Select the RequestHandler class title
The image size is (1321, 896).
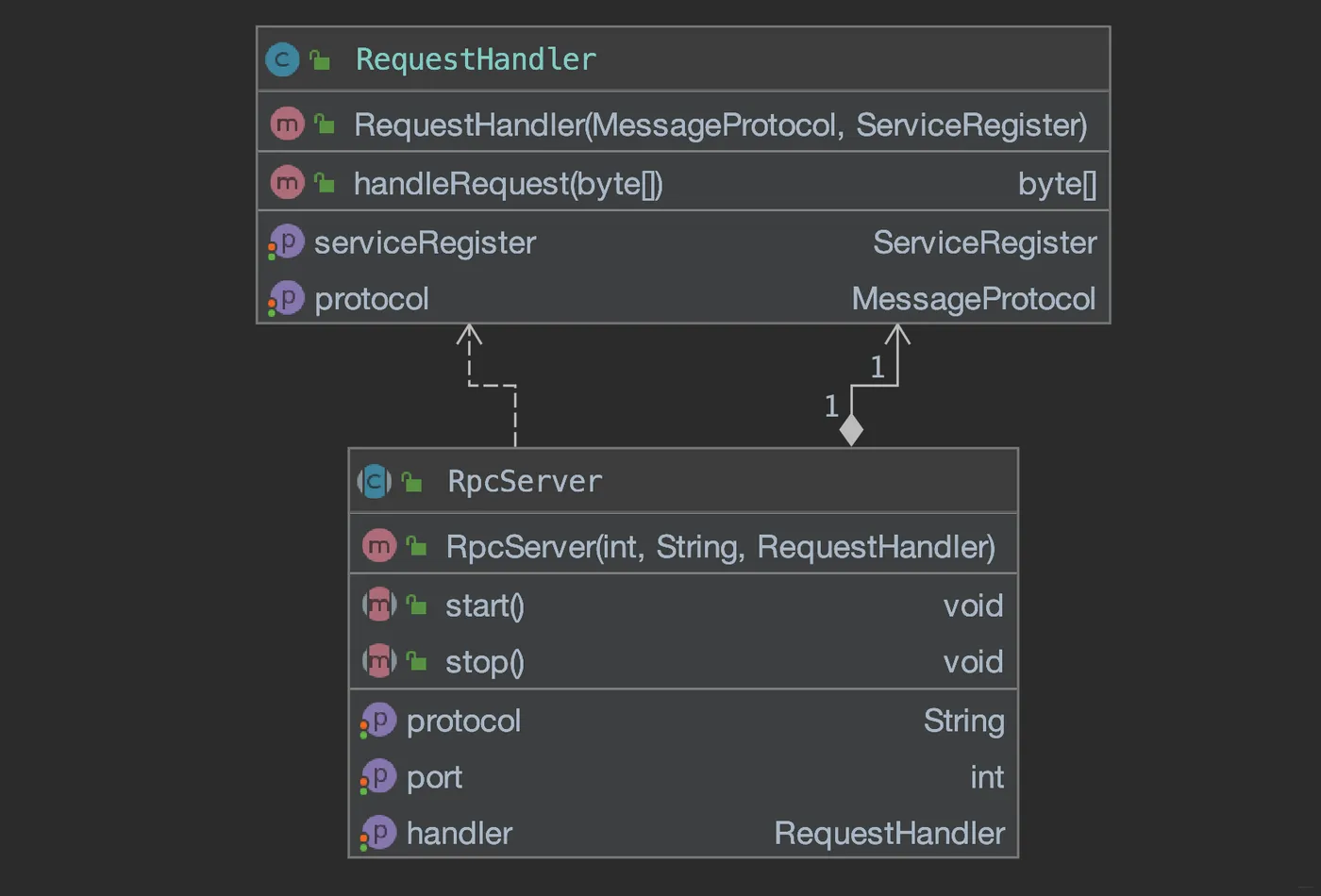coord(476,59)
